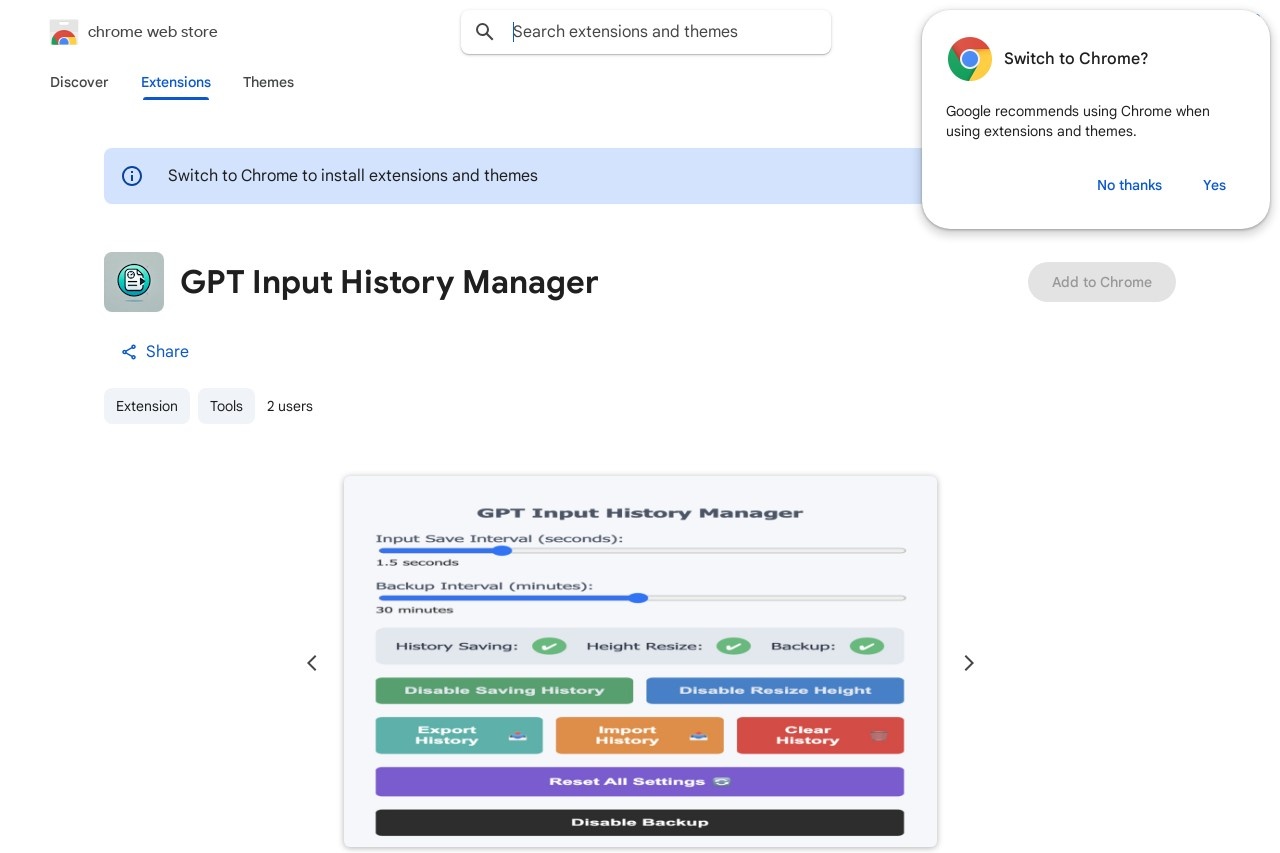The image size is (1280, 853).
Task: Focus the Search extensions and themes field
Action: point(646,32)
